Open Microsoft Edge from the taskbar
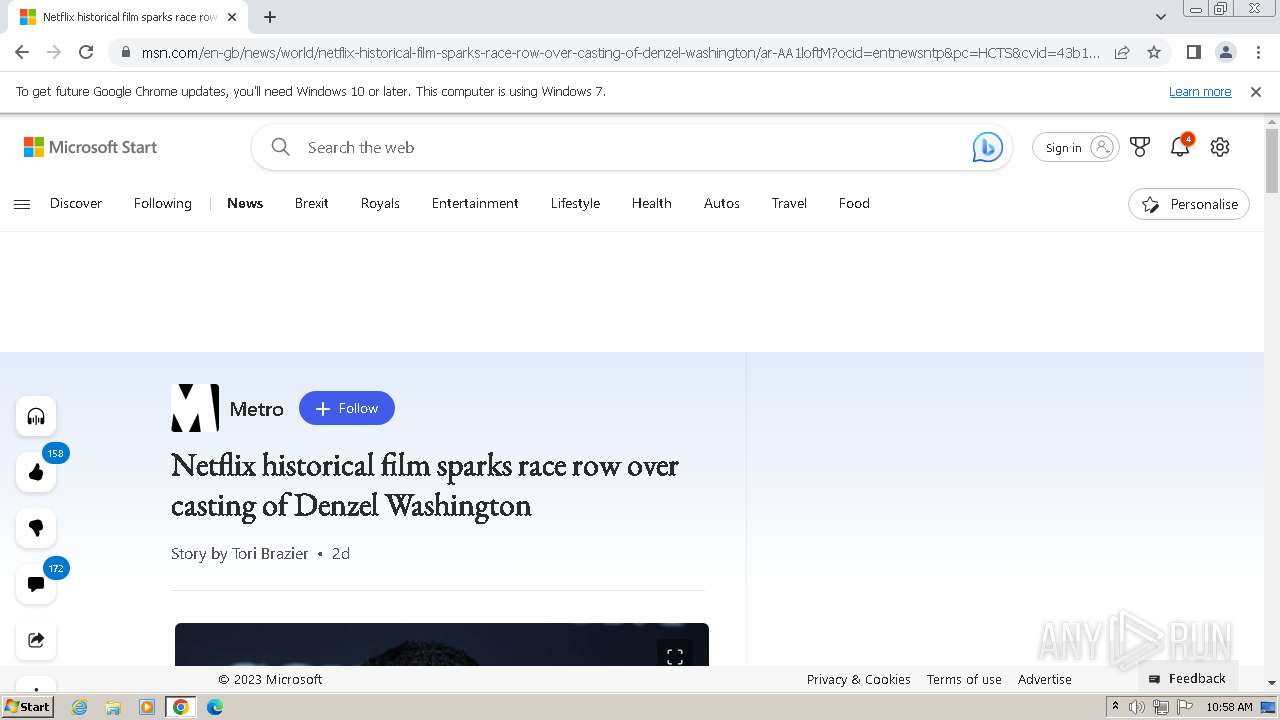Image resolution: width=1280 pixels, height=720 pixels. pyautogui.click(x=215, y=707)
